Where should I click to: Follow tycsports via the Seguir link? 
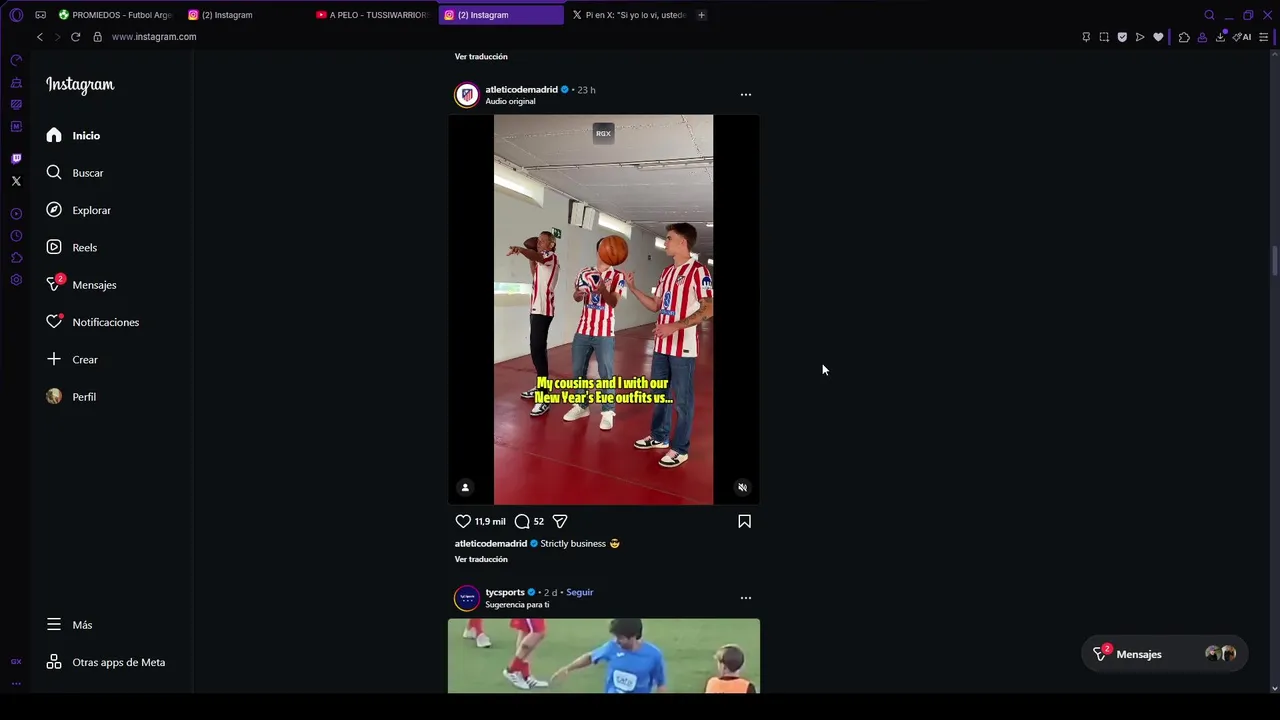point(579,592)
